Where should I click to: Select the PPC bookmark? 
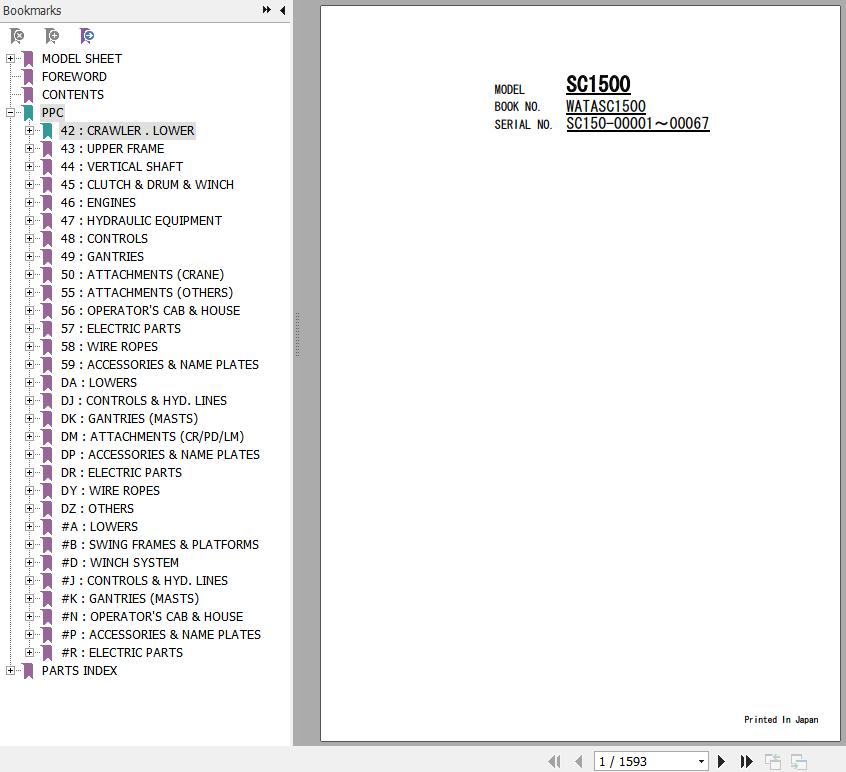[x=52, y=112]
